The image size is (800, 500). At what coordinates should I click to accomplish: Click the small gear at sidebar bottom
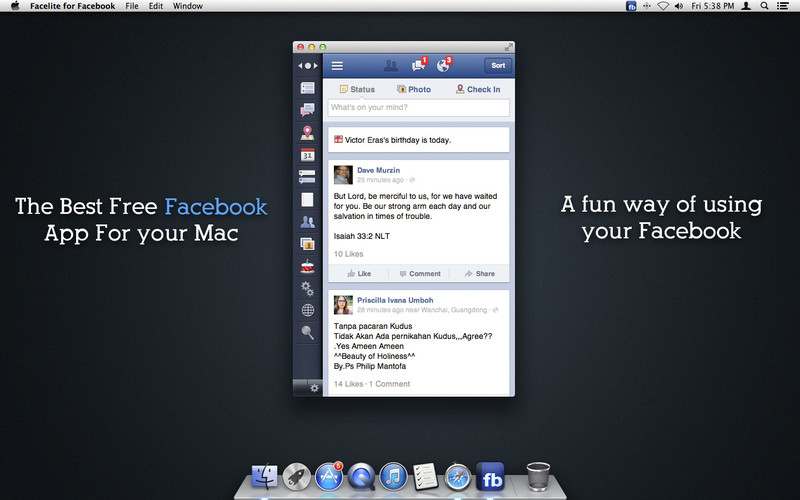tap(314, 388)
